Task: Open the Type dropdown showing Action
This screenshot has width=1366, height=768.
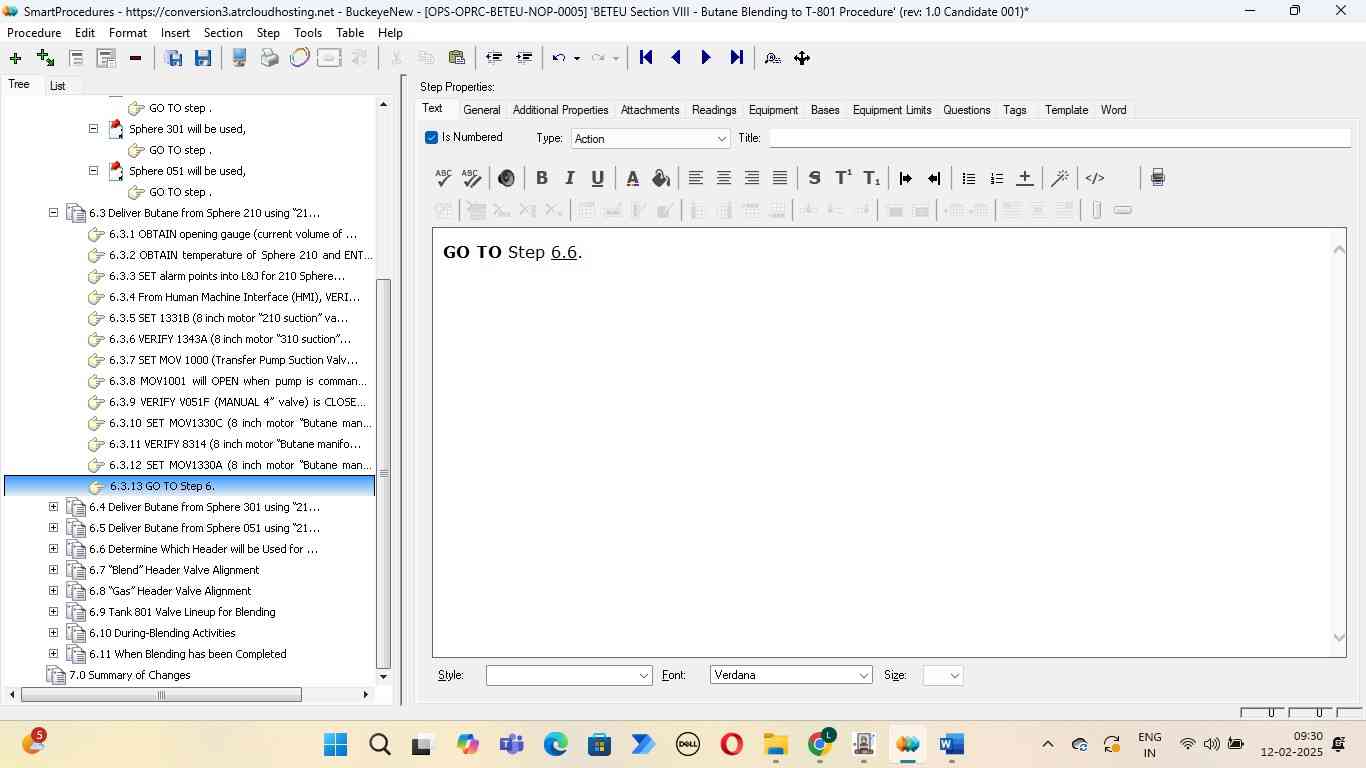Action: coord(650,139)
